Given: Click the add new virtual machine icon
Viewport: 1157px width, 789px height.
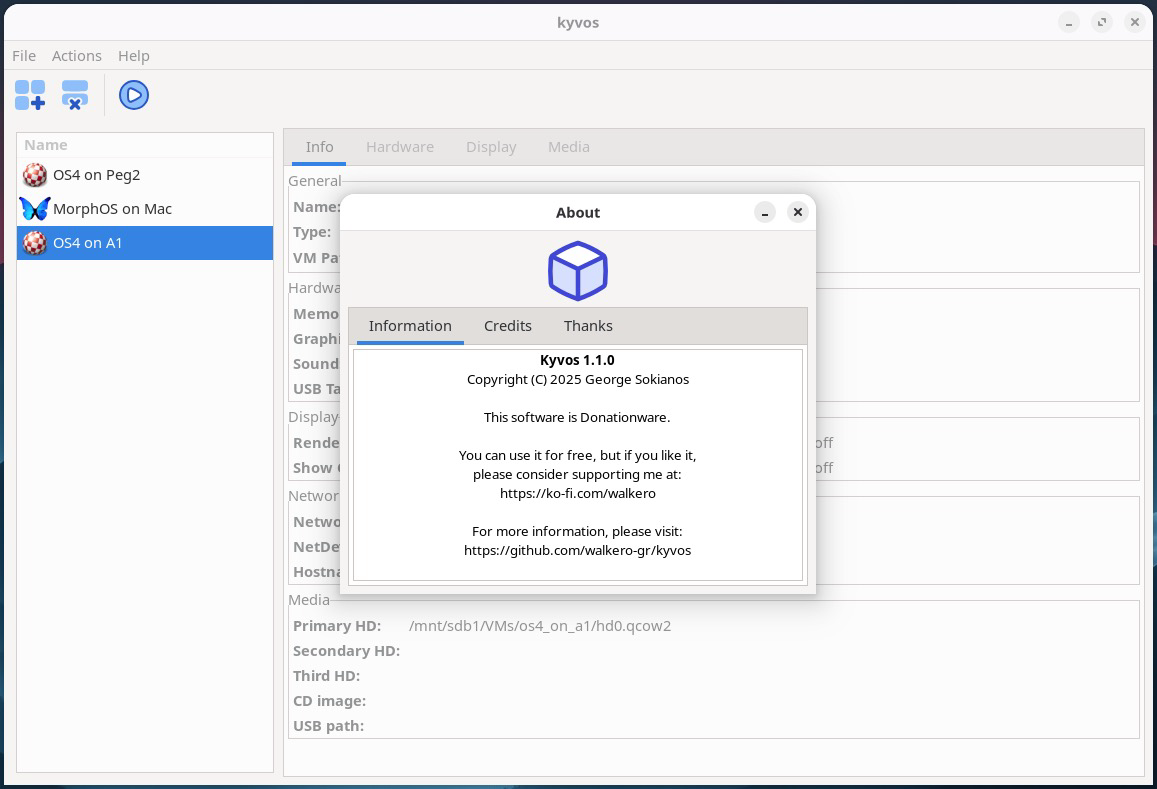Looking at the screenshot, I should 30,95.
